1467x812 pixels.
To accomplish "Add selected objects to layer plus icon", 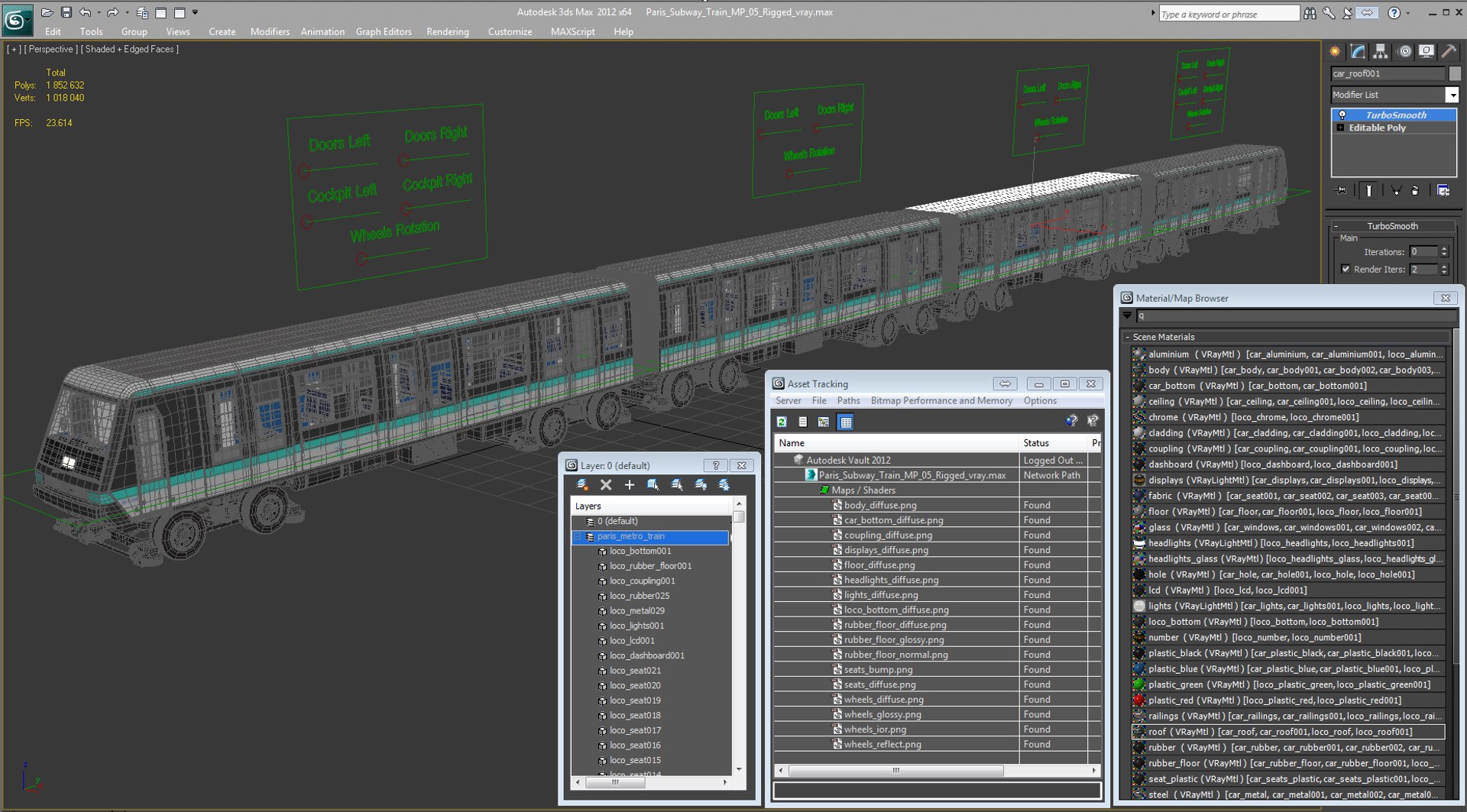I will [630, 485].
